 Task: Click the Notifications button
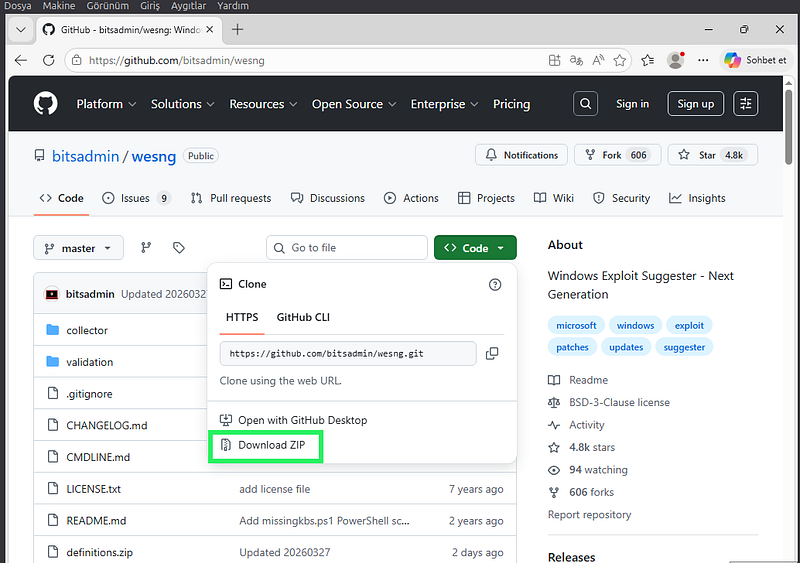click(x=521, y=155)
